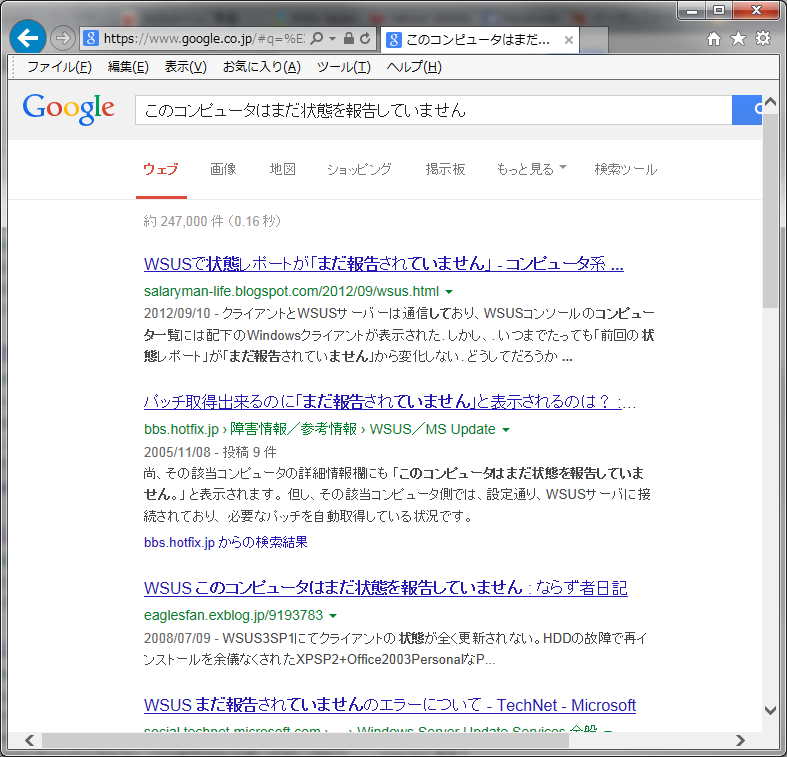
Task: Open the 検索ツール options
Action: 626,169
